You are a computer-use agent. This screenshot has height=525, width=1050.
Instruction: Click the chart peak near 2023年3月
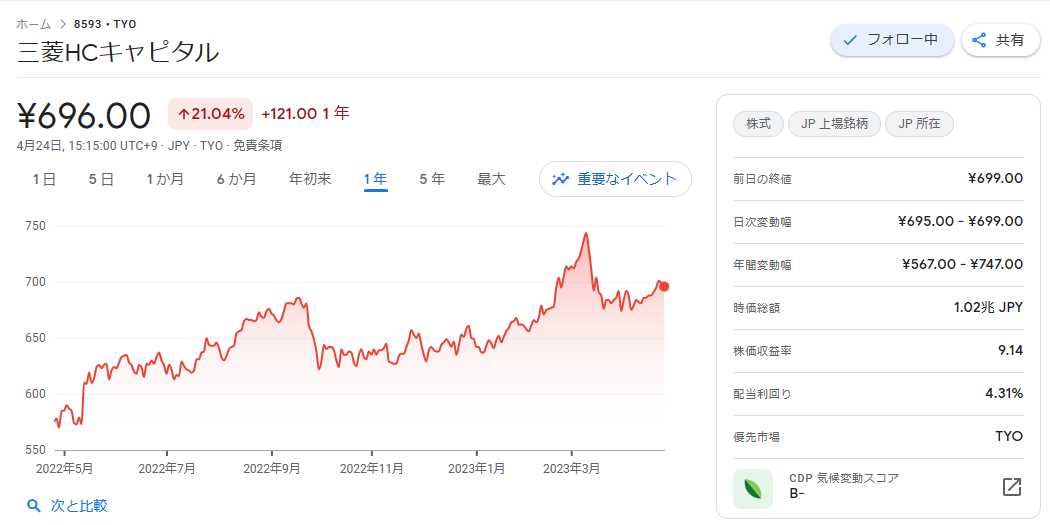(x=586, y=233)
